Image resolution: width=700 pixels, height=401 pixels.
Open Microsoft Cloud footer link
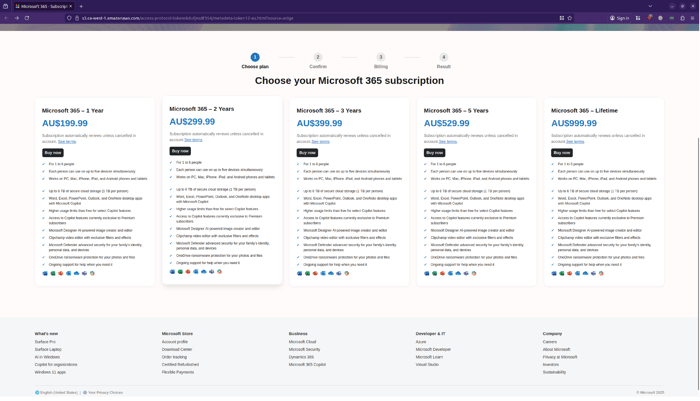tap(302, 342)
